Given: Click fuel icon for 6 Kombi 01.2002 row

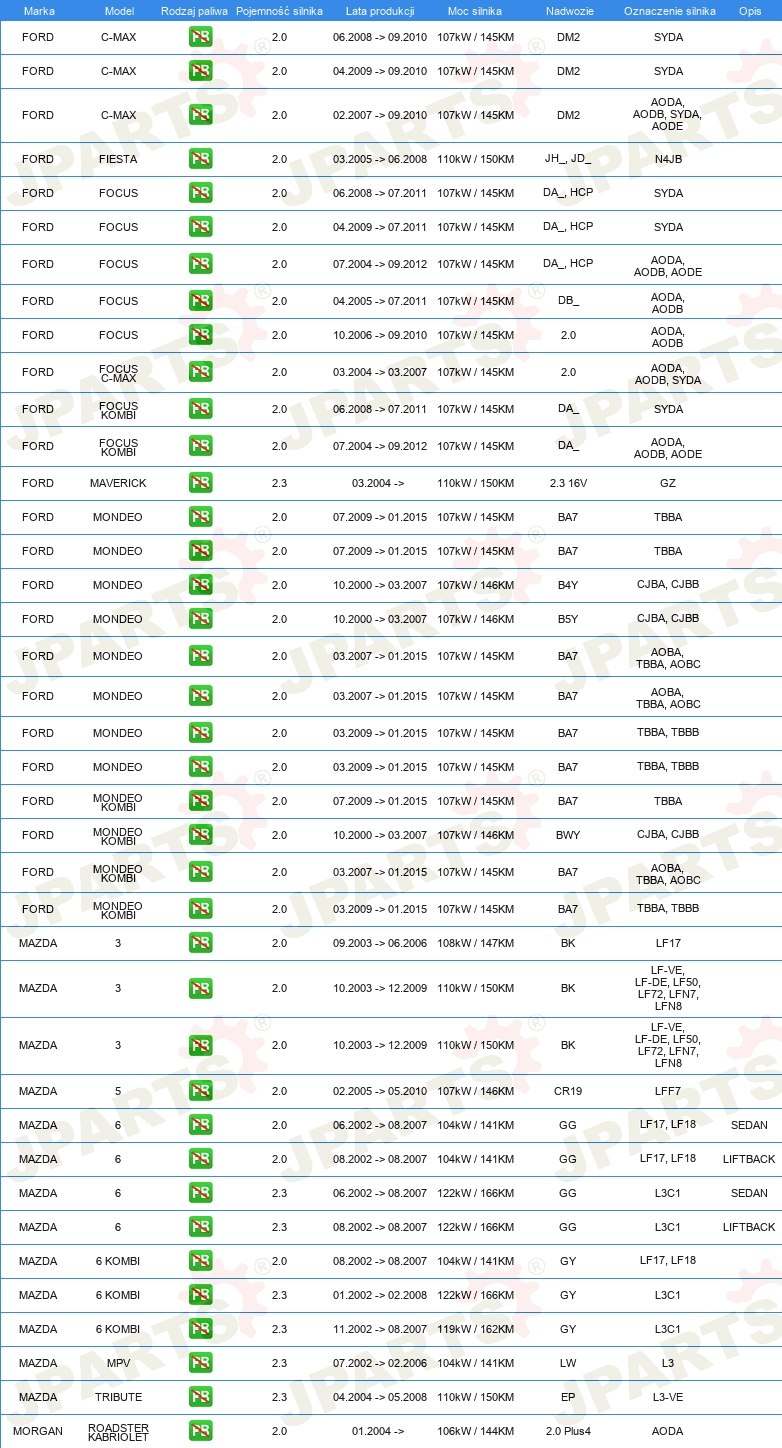Looking at the screenshot, I should point(200,1295).
